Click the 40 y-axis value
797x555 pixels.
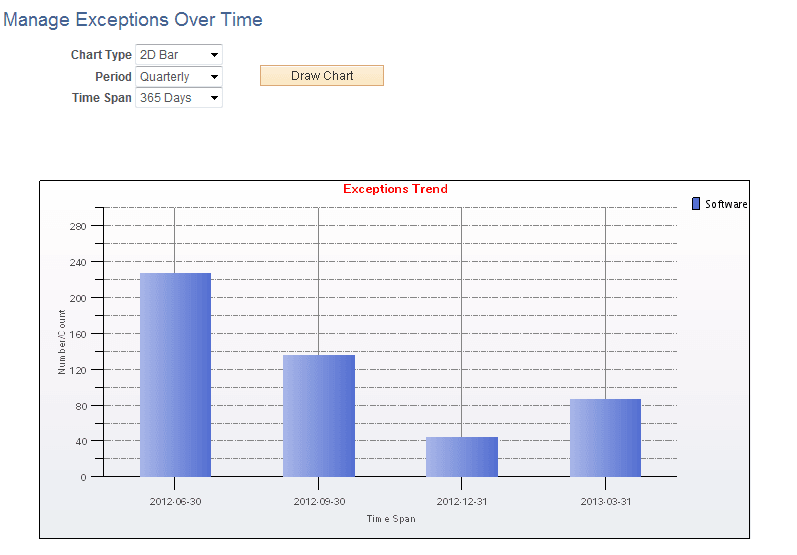click(81, 442)
